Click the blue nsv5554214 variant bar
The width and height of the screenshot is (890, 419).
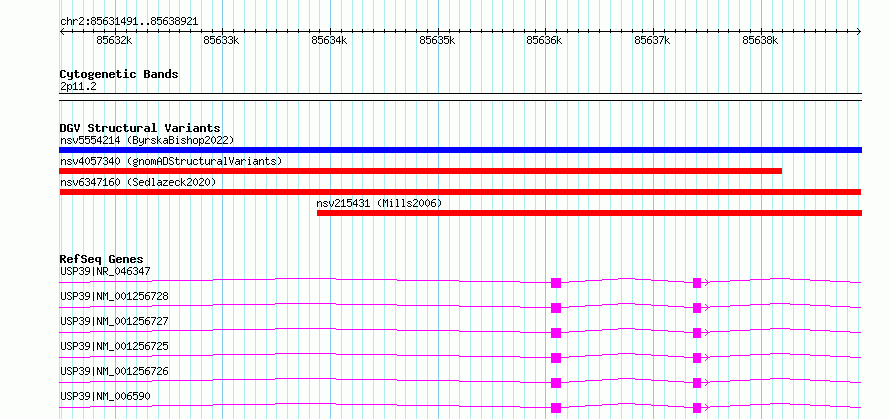click(x=460, y=150)
